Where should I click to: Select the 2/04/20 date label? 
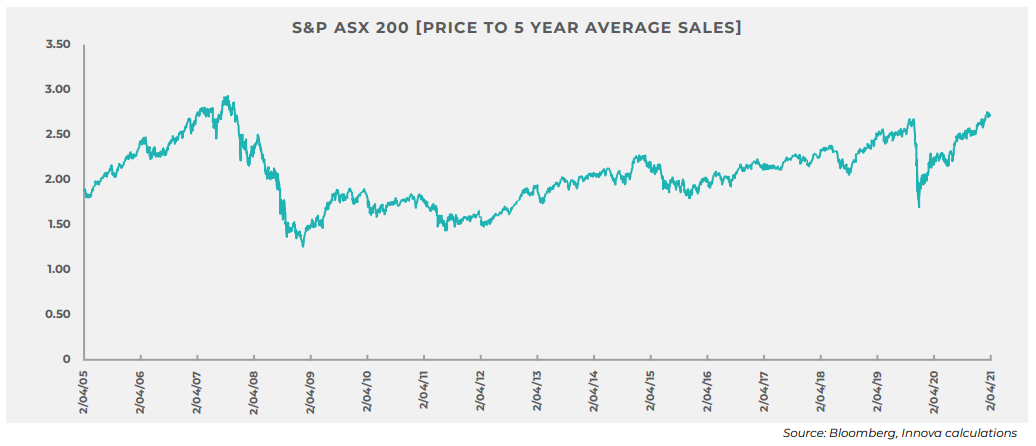pyautogui.click(x=933, y=389)
